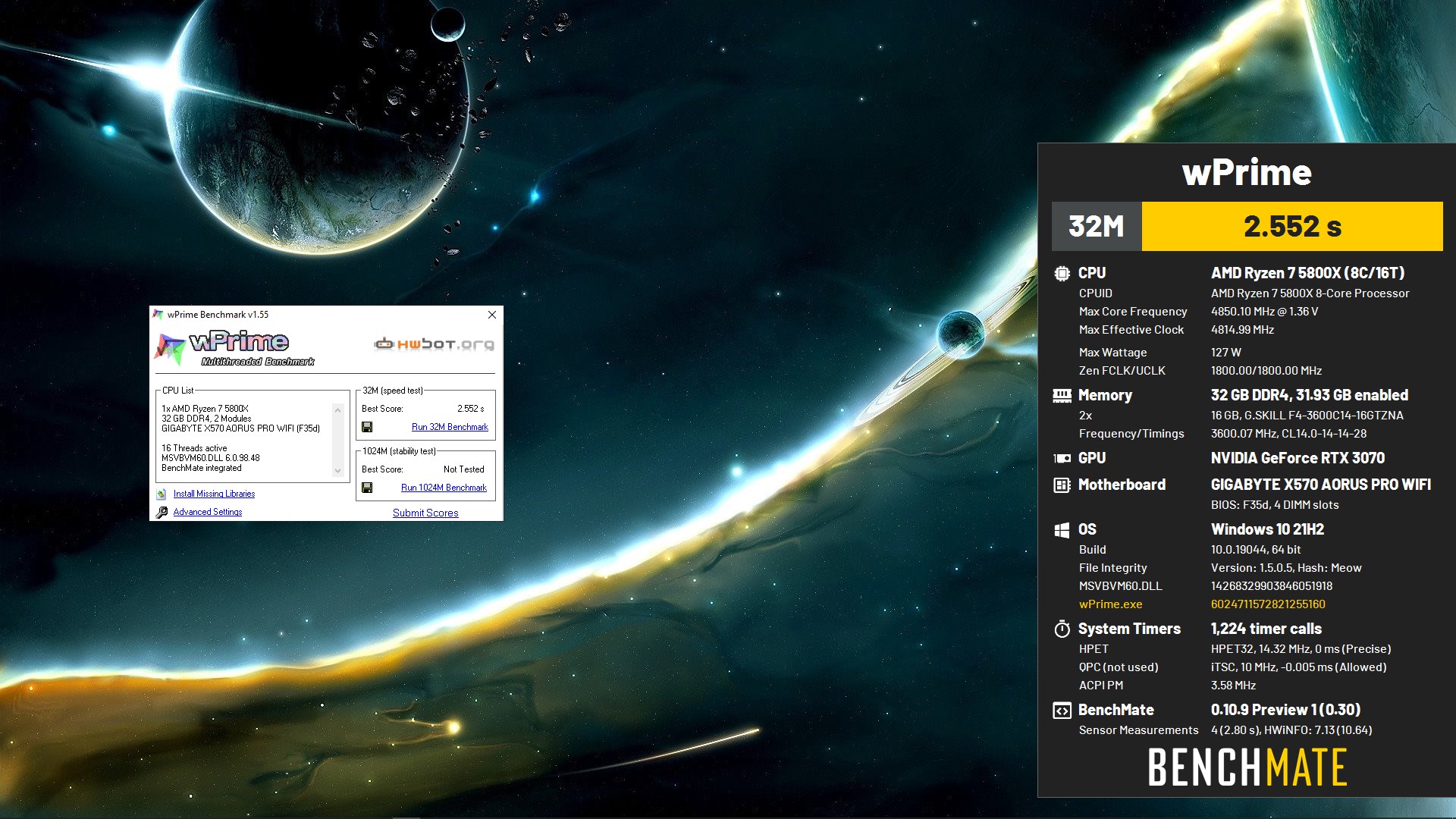Click '10.0.19044, 64 bit' build value
Screen dimensions: 1456x819
point(1256,550)
